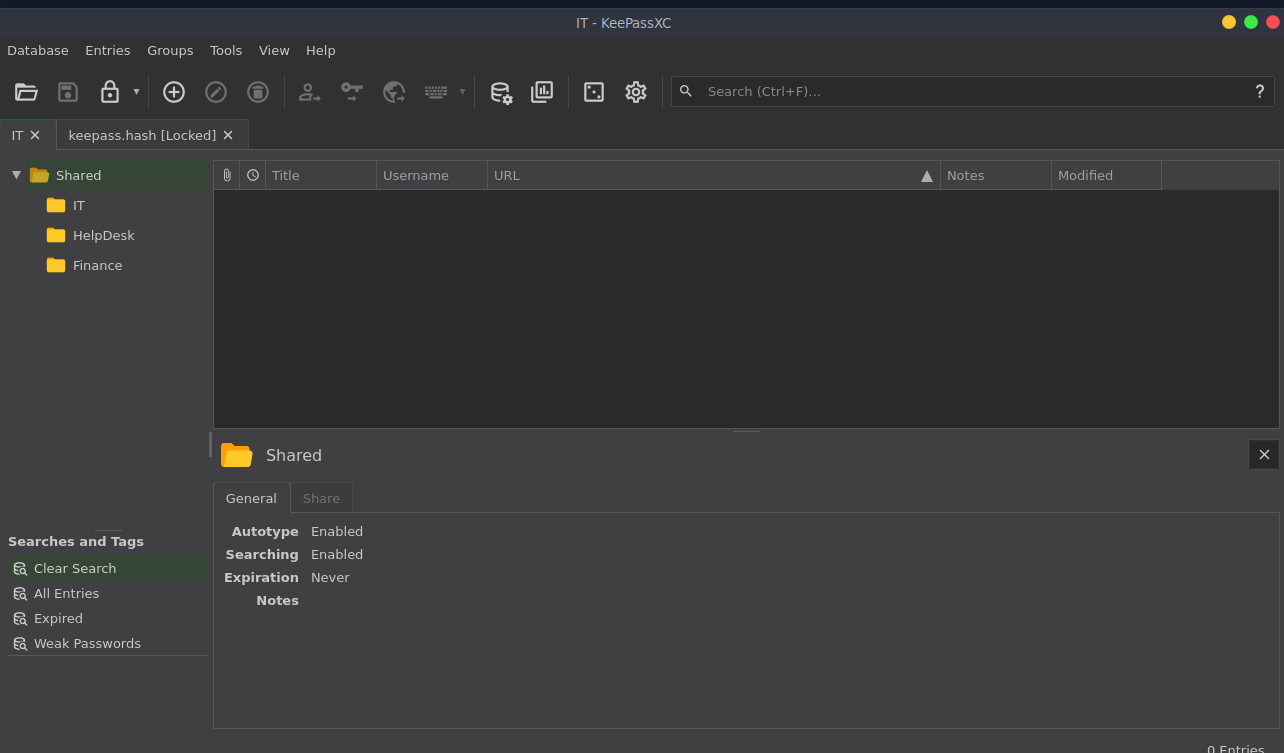The image size is (1284, 753).
Task: Open Database reports icon
Action: [x=542, y=92]
